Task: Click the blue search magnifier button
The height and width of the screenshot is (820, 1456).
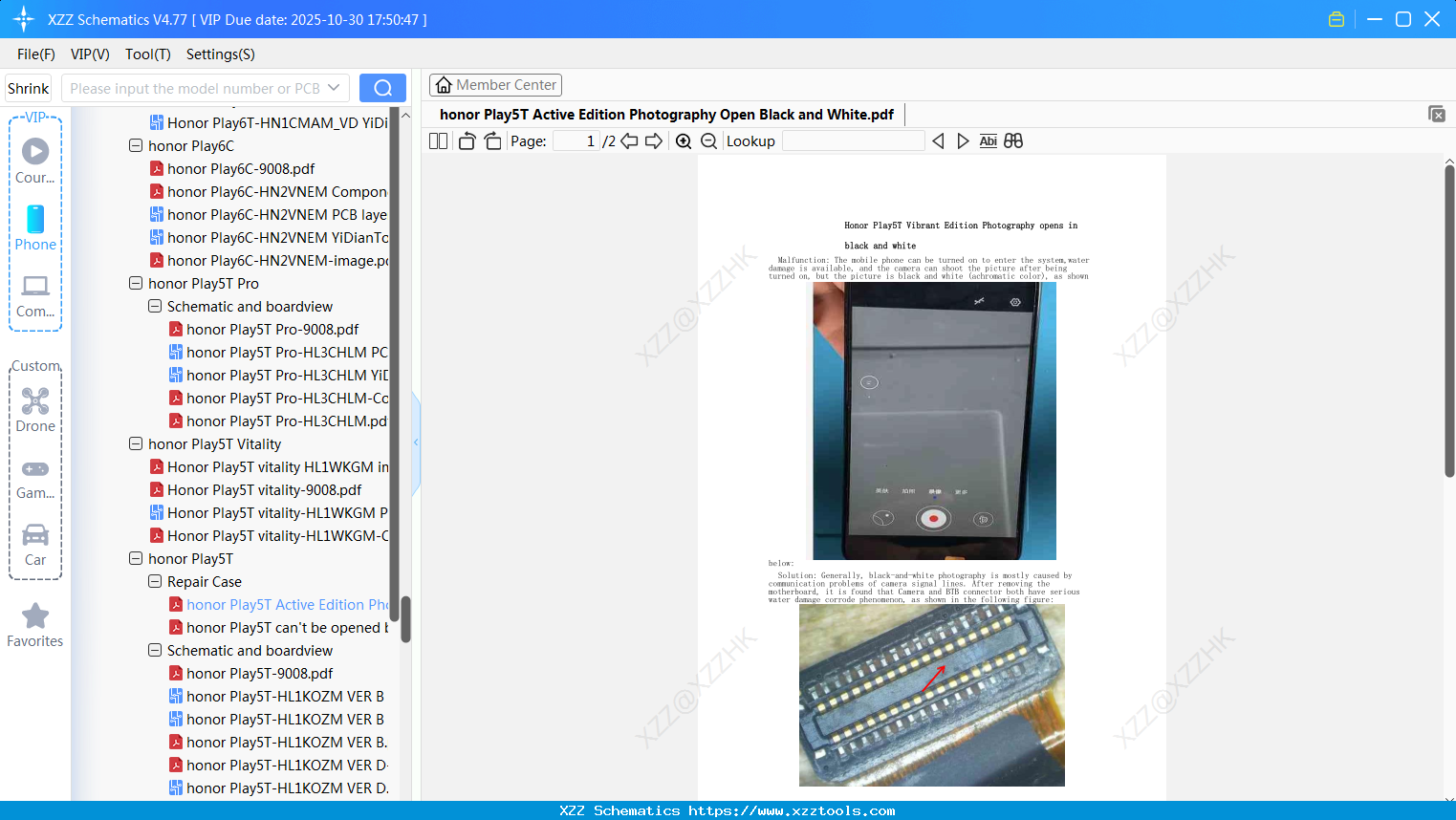Action: (x=382, y=88)
